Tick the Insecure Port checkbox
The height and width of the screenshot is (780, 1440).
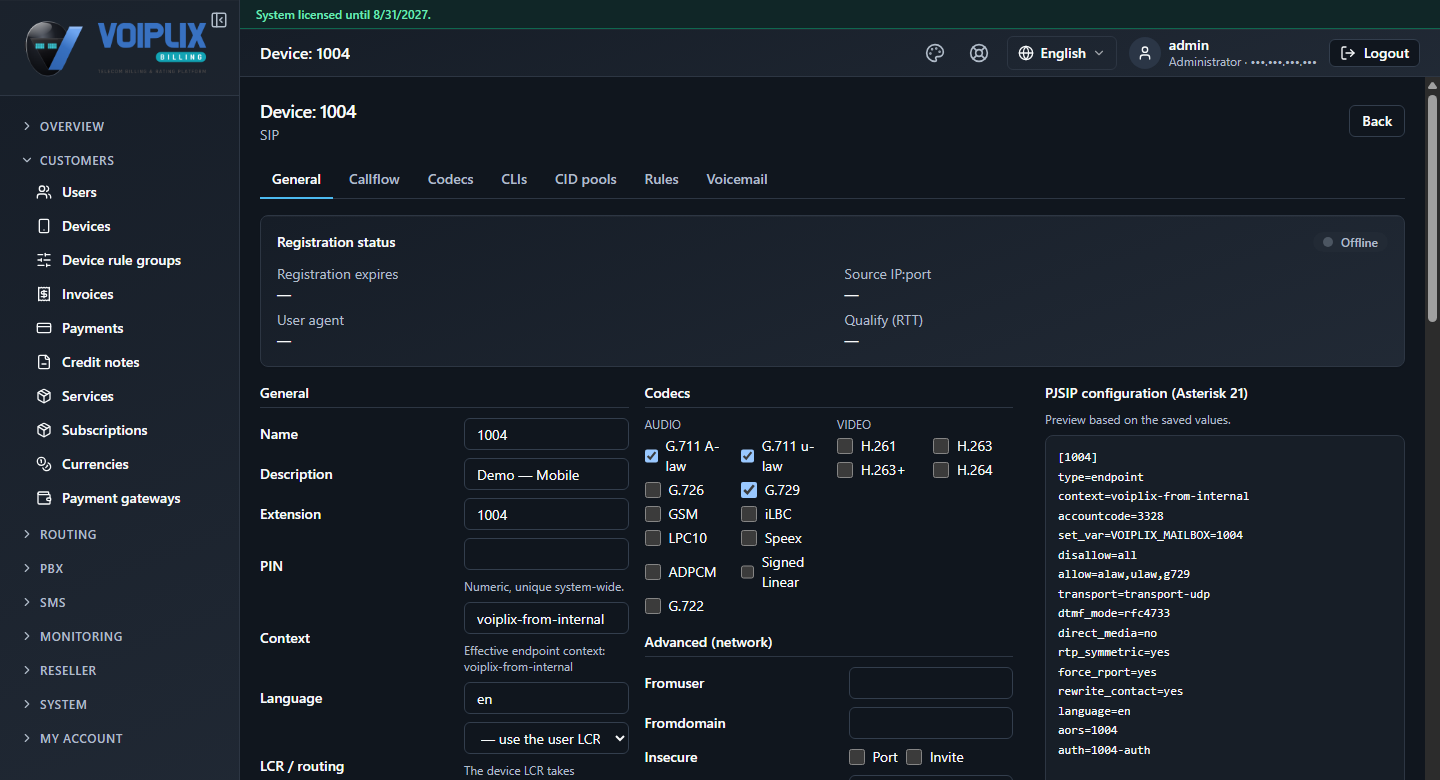[x=857, y=757]
